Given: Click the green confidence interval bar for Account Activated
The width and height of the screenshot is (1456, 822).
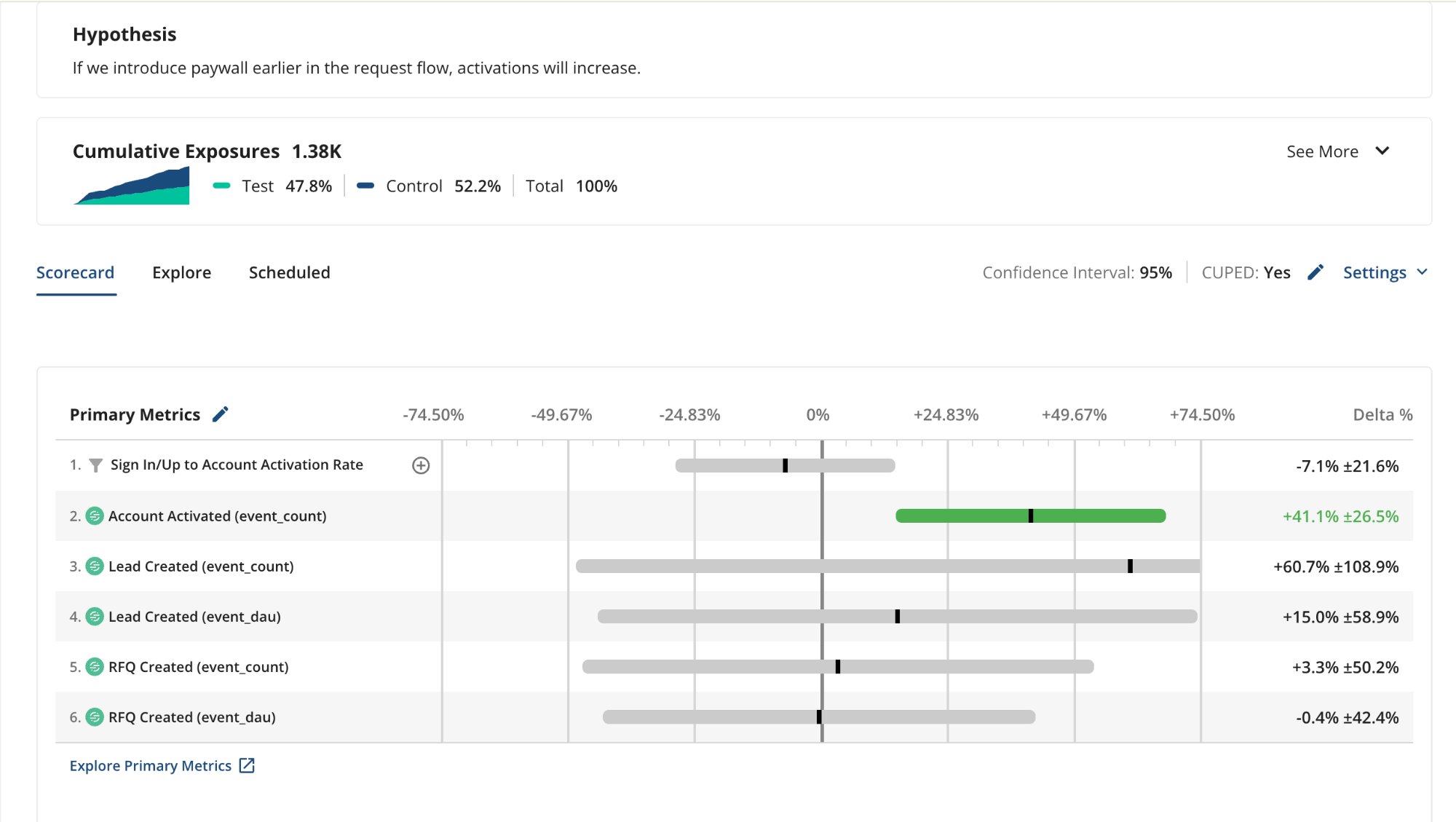Looking at the screenshot, I should tap(1030, 515).
